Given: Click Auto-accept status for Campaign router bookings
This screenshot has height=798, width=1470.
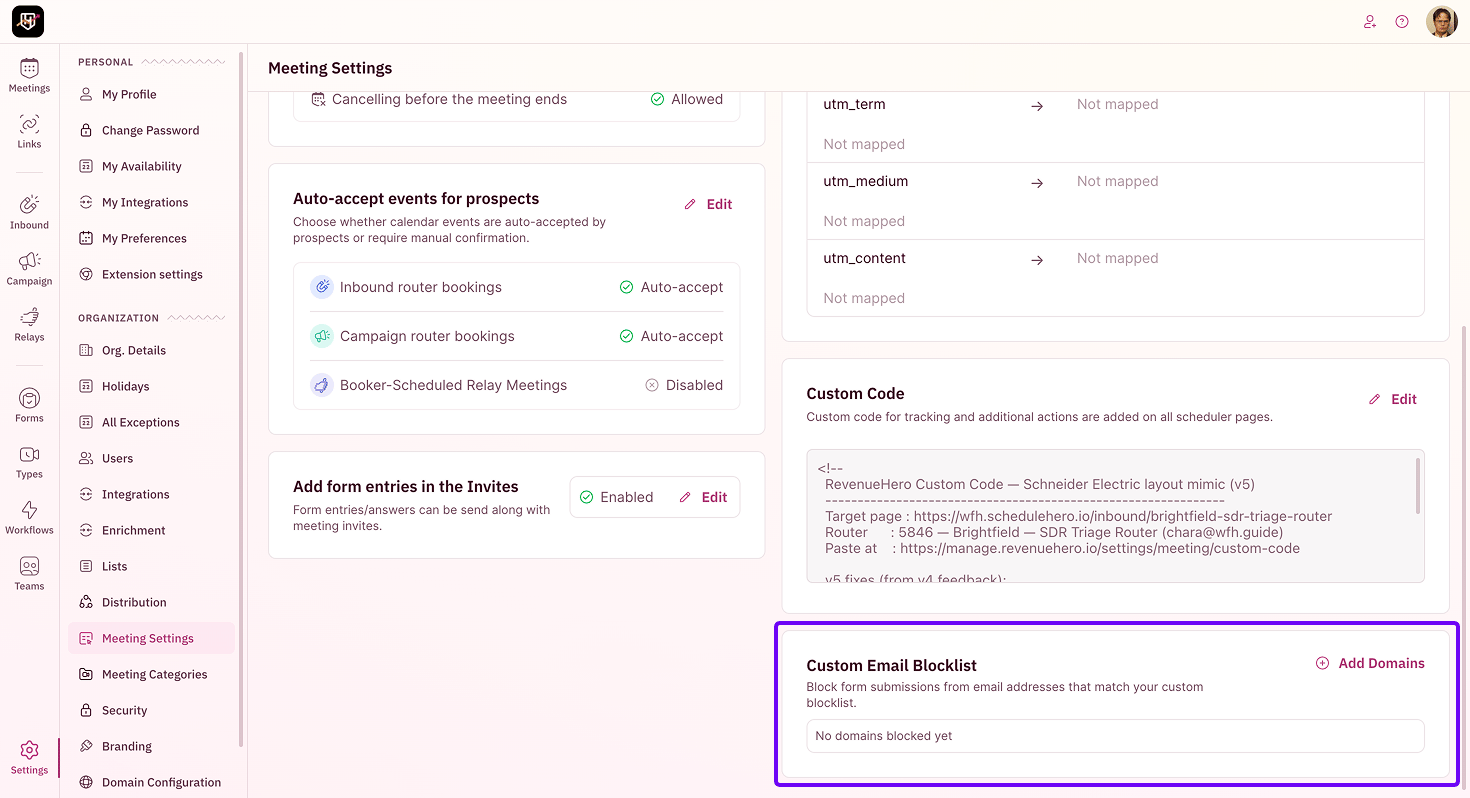Looking at the screenshot, I should pos(671,336).
